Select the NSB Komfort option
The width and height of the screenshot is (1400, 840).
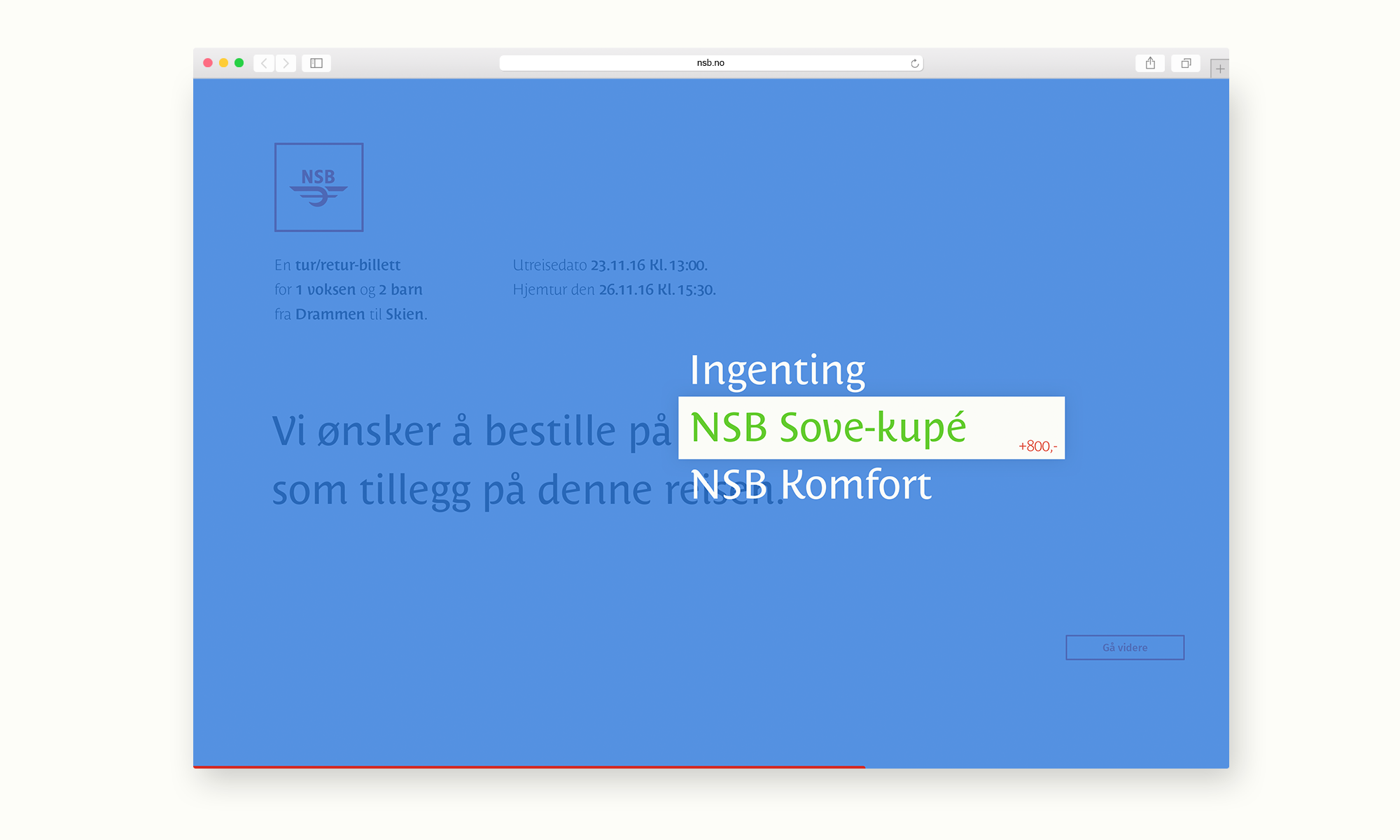click(811, 484)
